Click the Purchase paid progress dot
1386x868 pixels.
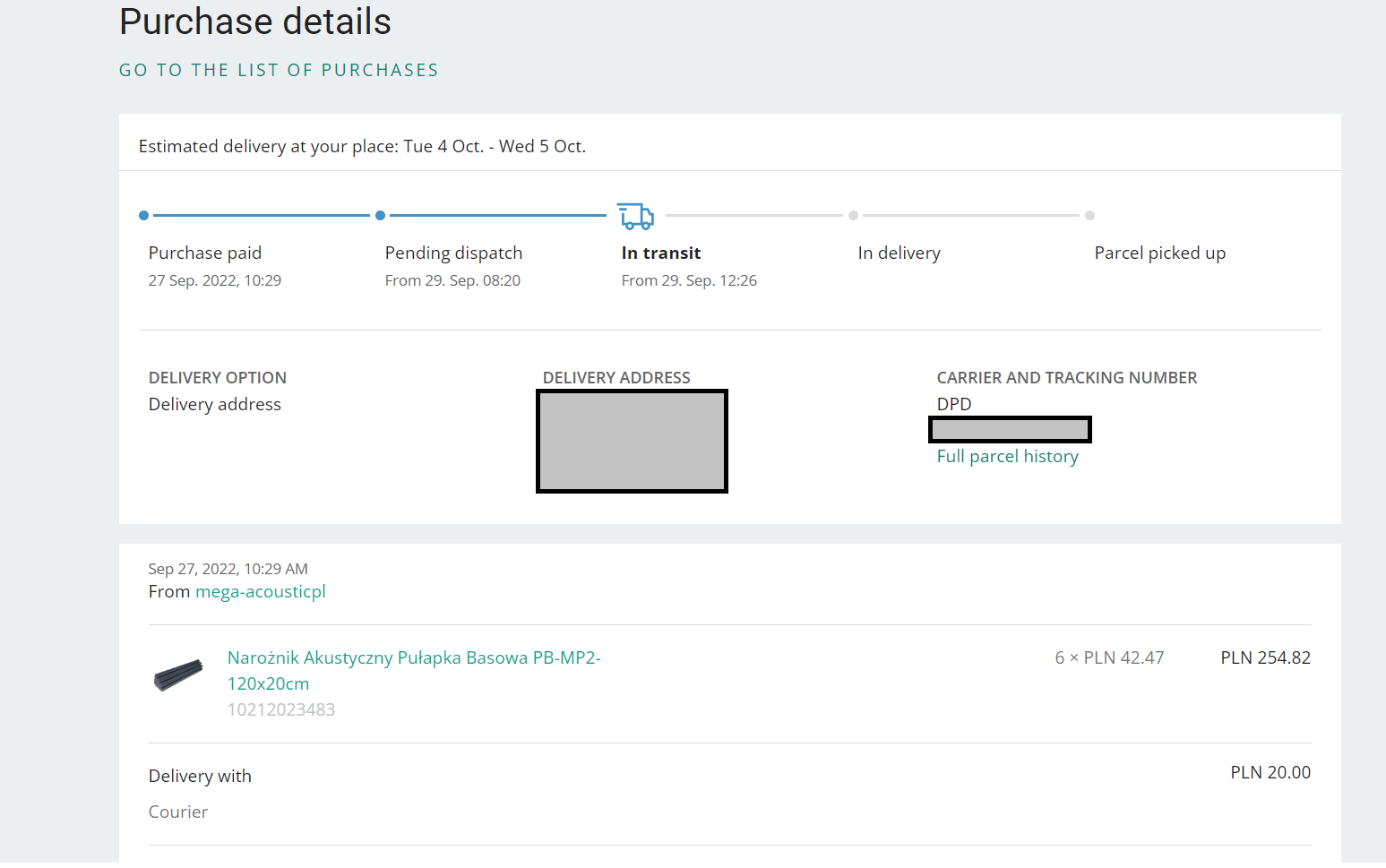click(x=144, y=216)
